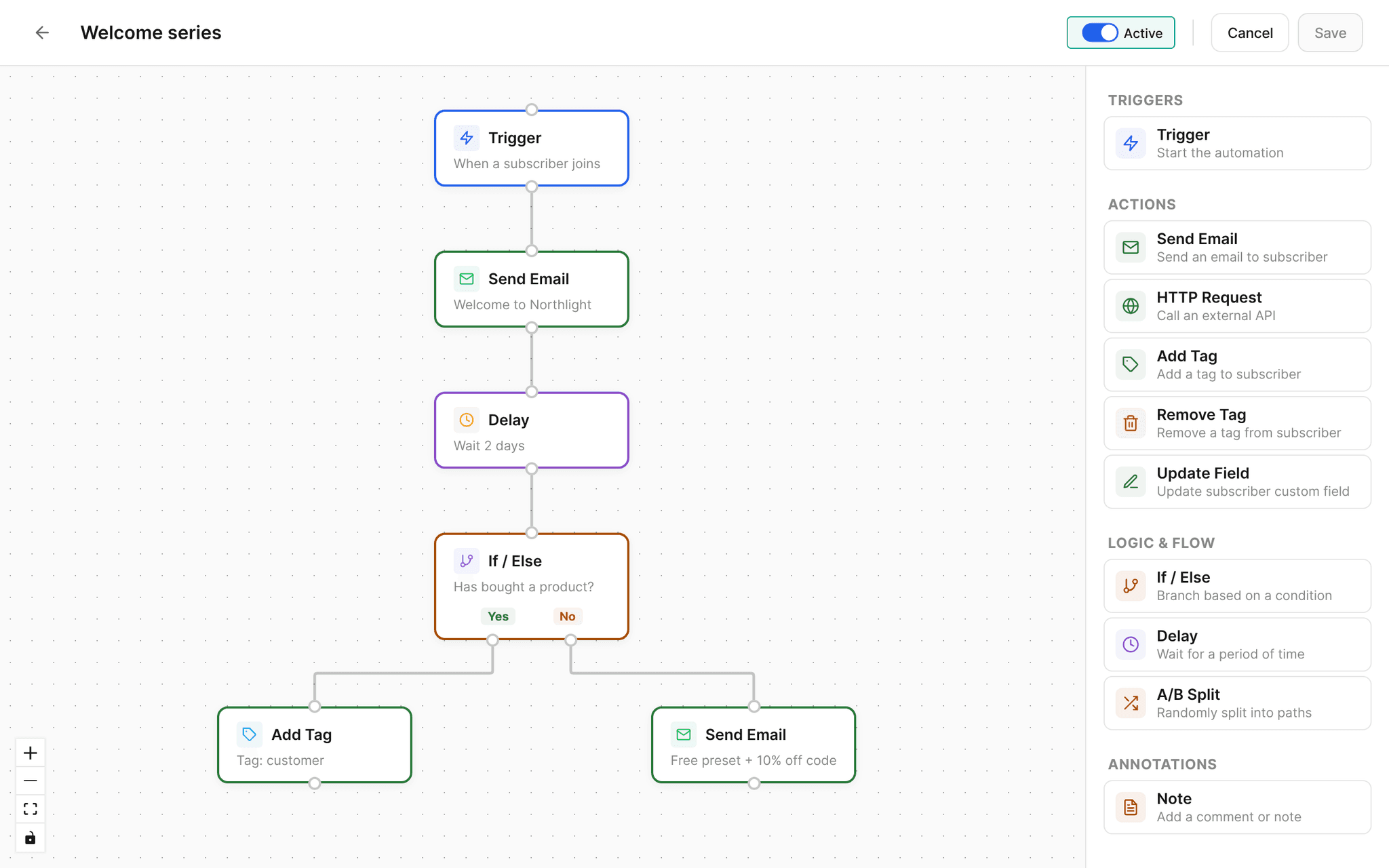Toggle the canvas lock icon
Screen dimensions: 1389x868
tap(31, 838)
